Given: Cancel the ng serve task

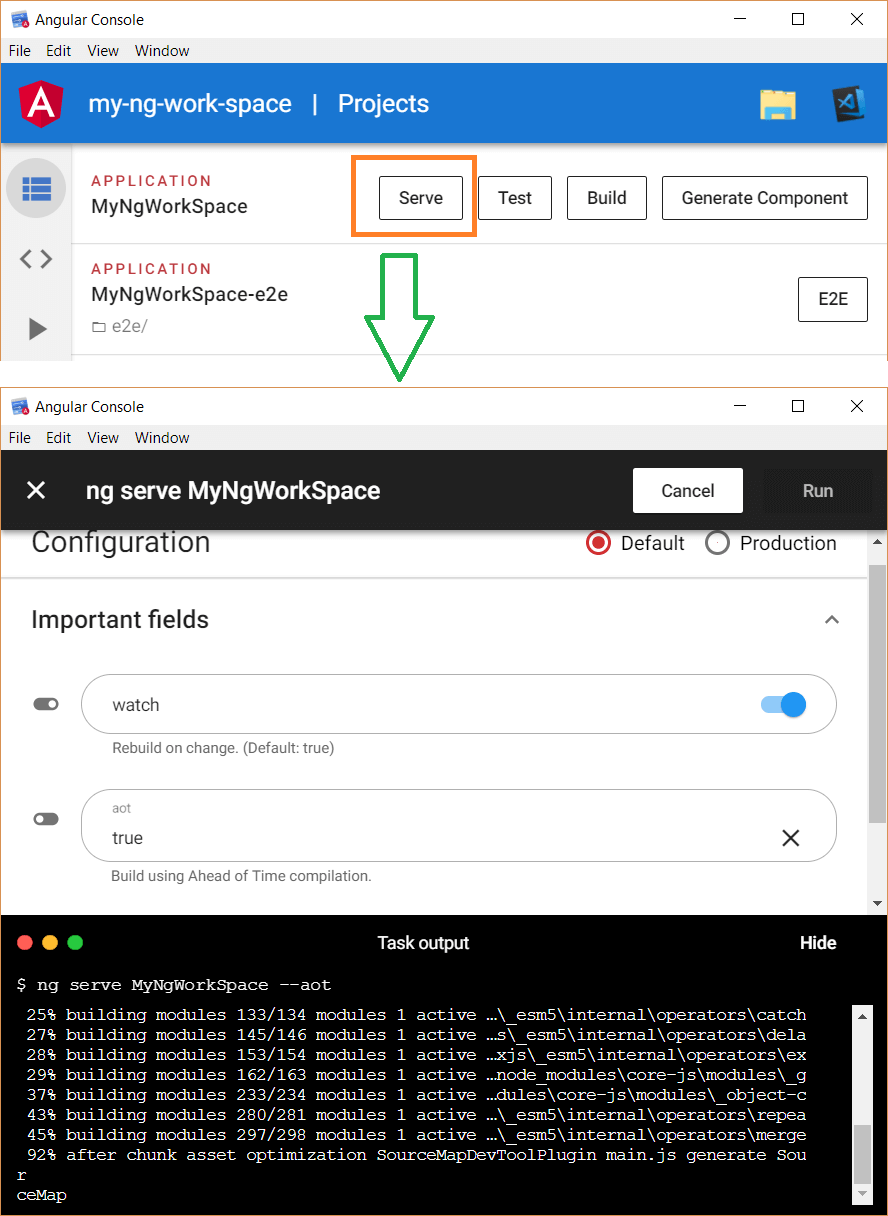Looking at the screenshot, I should (x=688, y=490).
